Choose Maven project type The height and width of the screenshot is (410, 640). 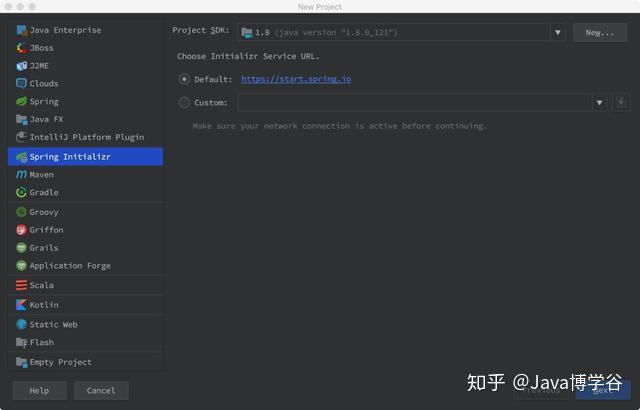coord(85,175)
